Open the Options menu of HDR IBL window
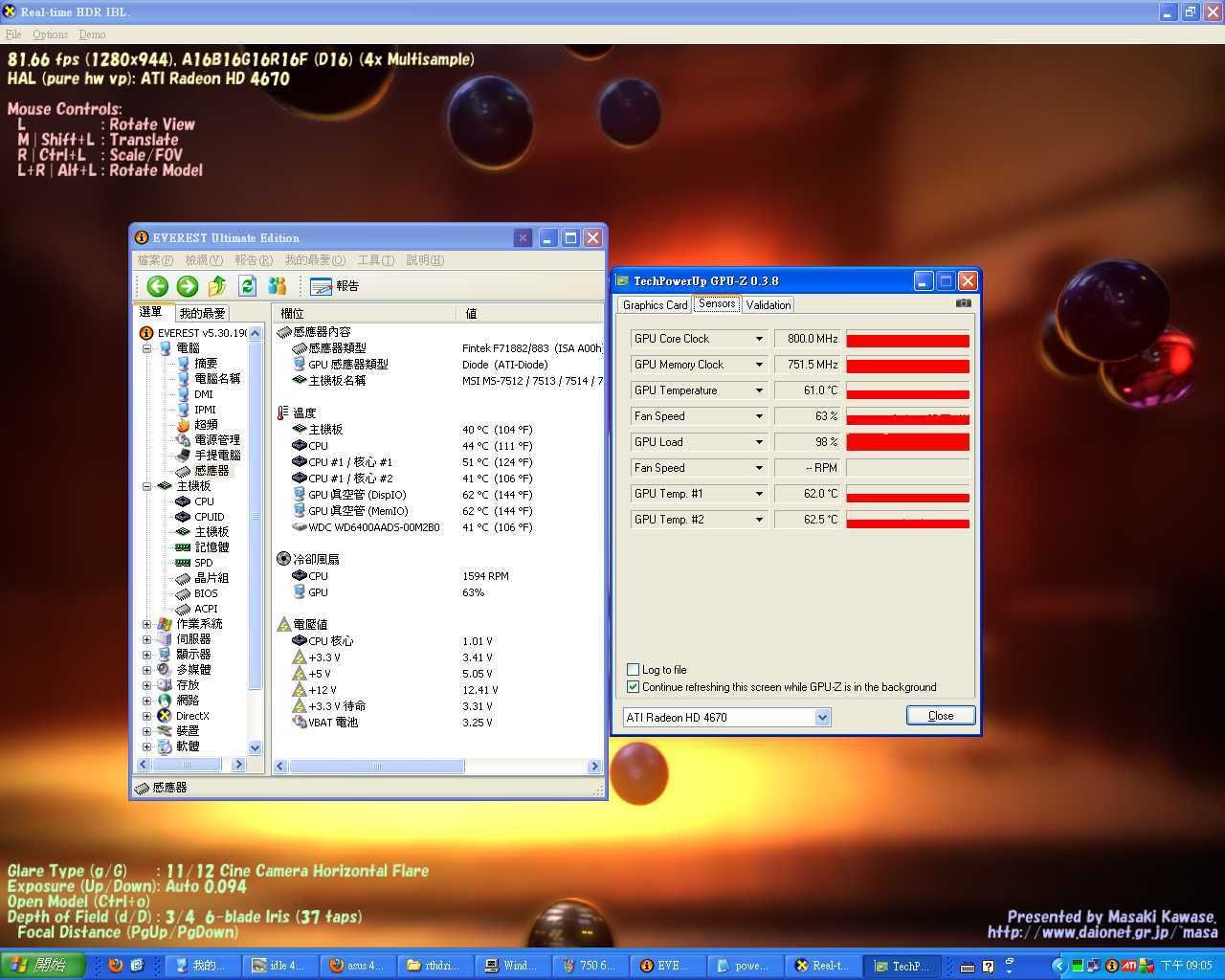This screenshot has width=1225, height=980. (x=50, y=34)
